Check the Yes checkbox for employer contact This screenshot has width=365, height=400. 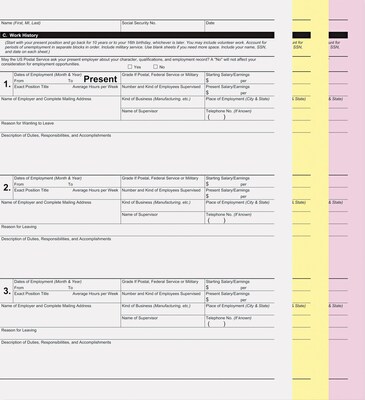(130, 67)
